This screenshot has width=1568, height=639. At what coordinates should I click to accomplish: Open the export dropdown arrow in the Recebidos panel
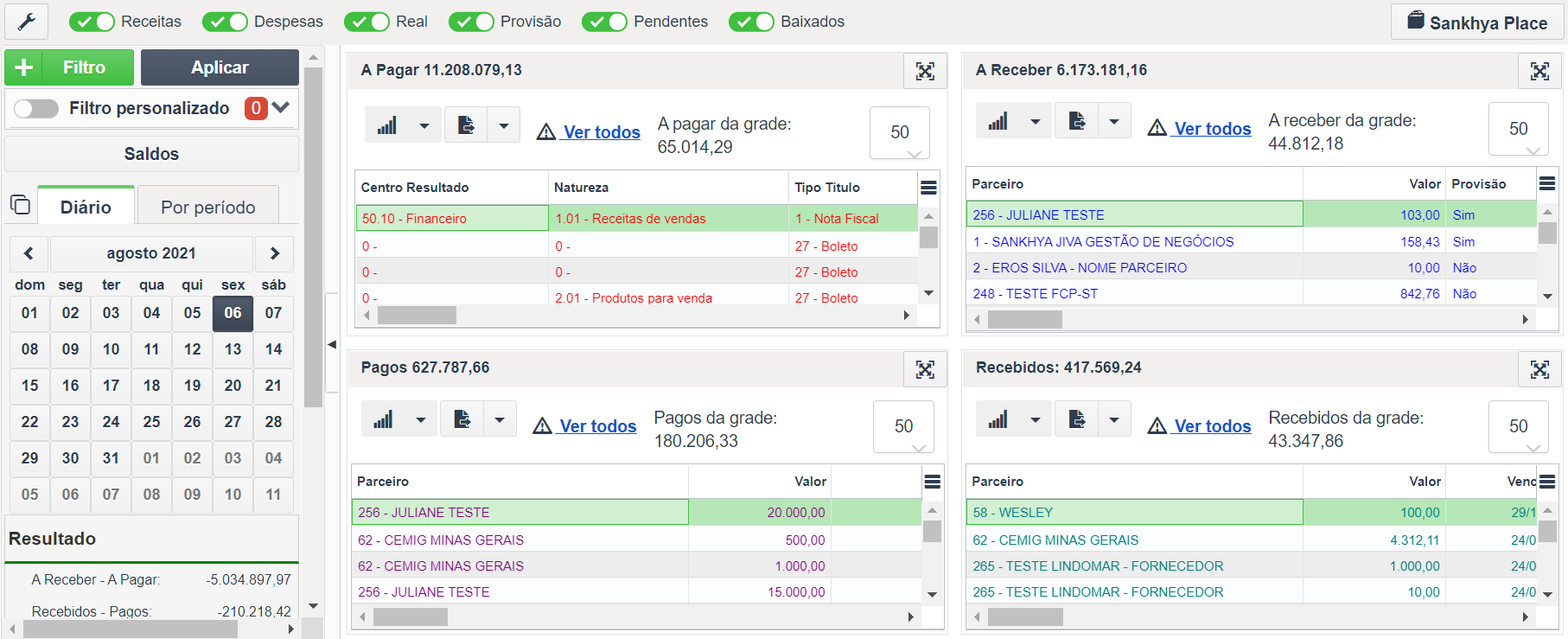(1114, 420)
